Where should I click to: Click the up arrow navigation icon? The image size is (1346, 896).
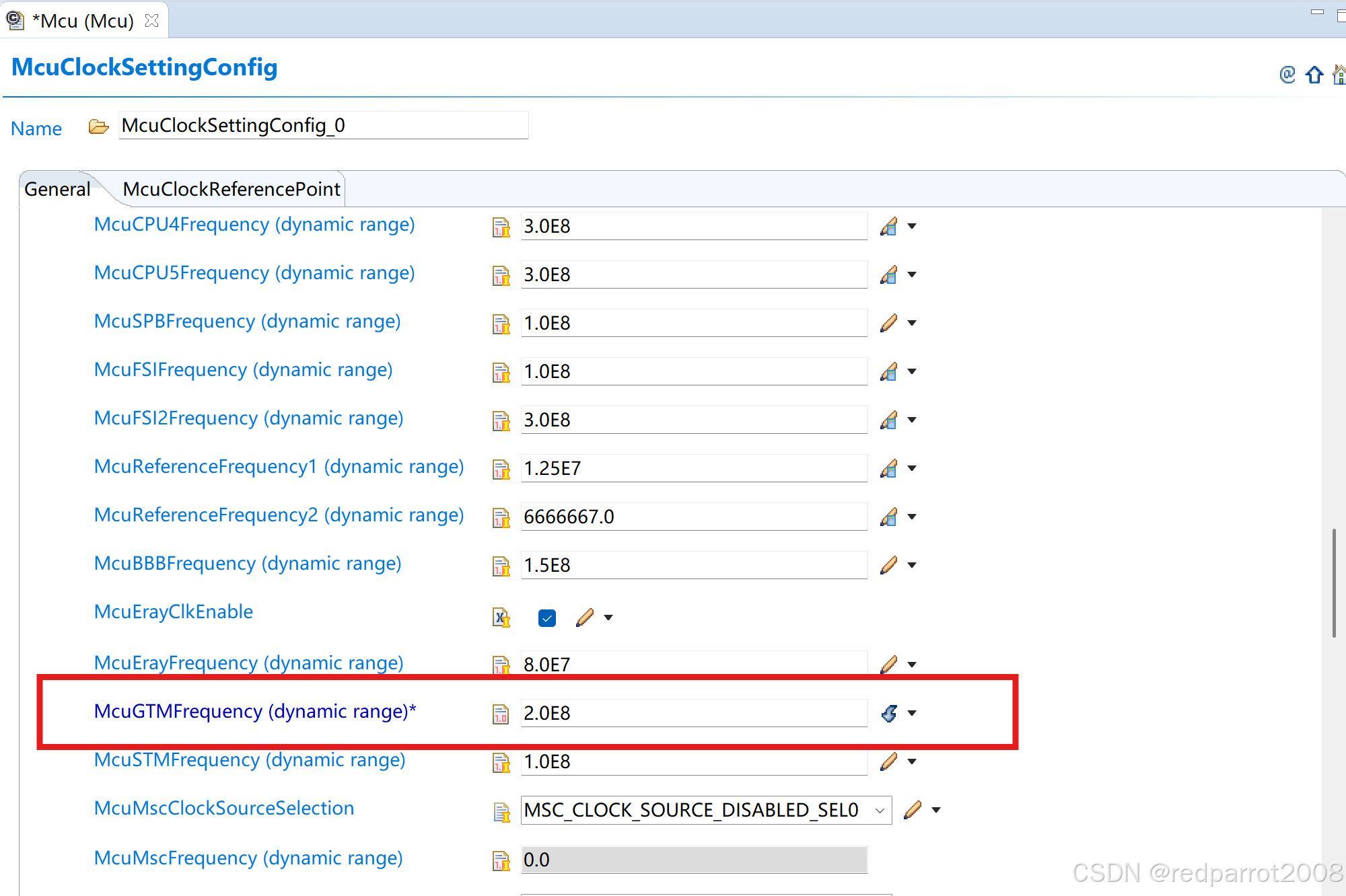(x=1314, y=75)
